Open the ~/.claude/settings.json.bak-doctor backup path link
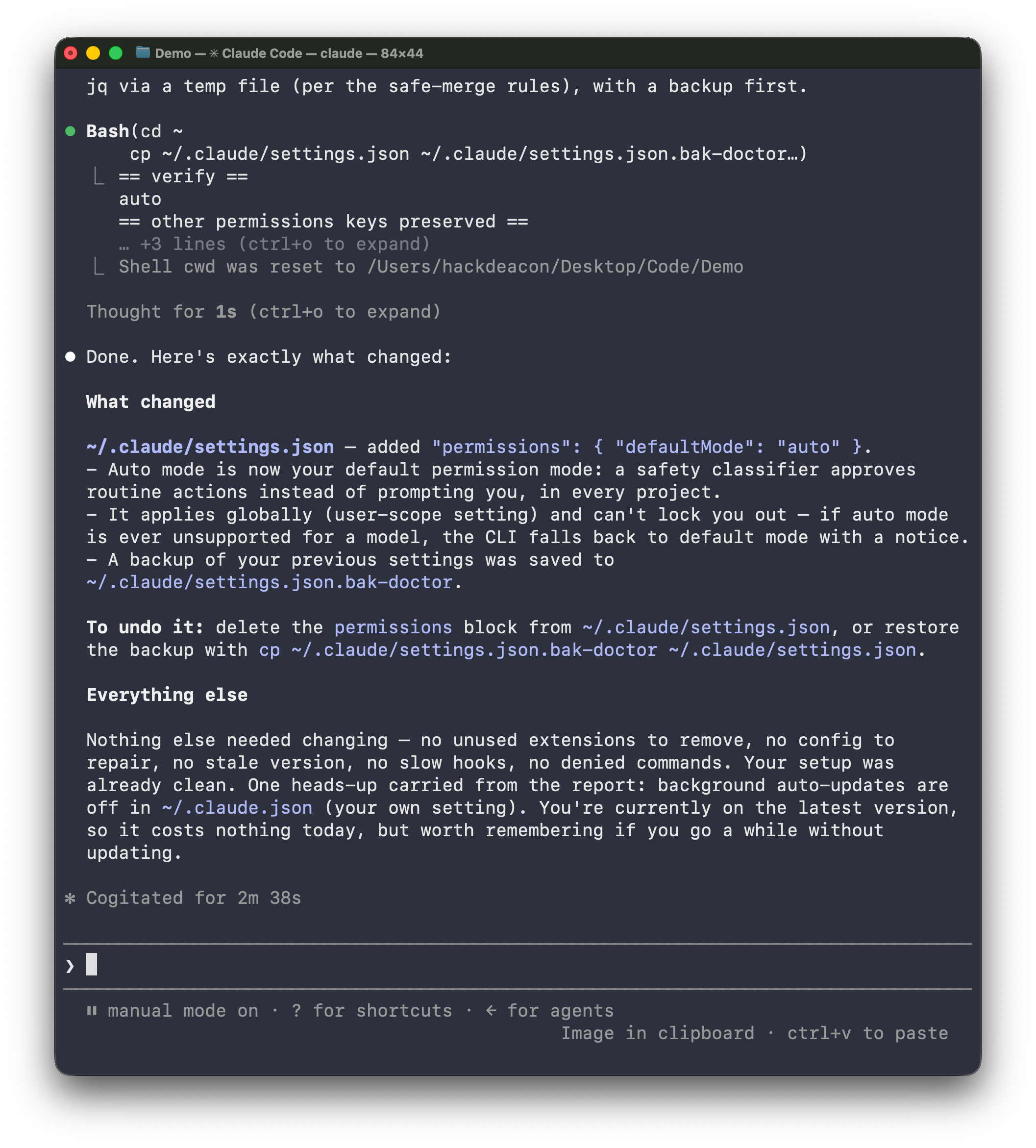The width and height of the screenshot is (1036, 1148). (269, 582)
